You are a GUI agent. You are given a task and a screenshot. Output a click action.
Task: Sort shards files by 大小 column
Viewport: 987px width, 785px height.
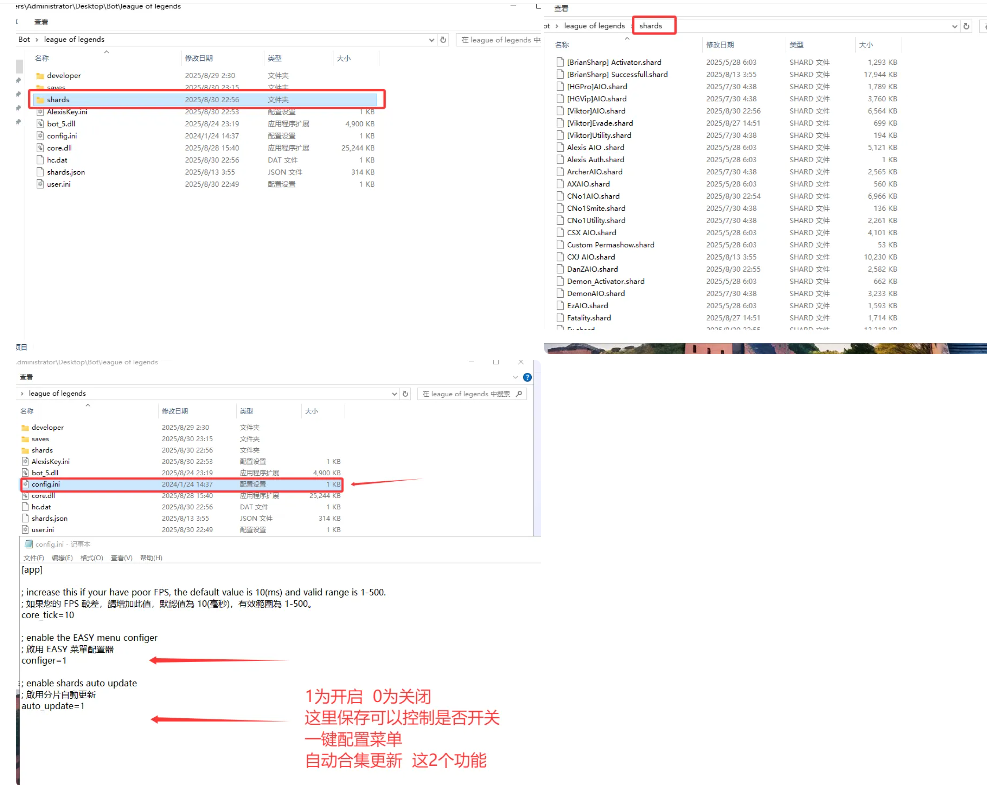pyautogui.click(x=865, y=45)
